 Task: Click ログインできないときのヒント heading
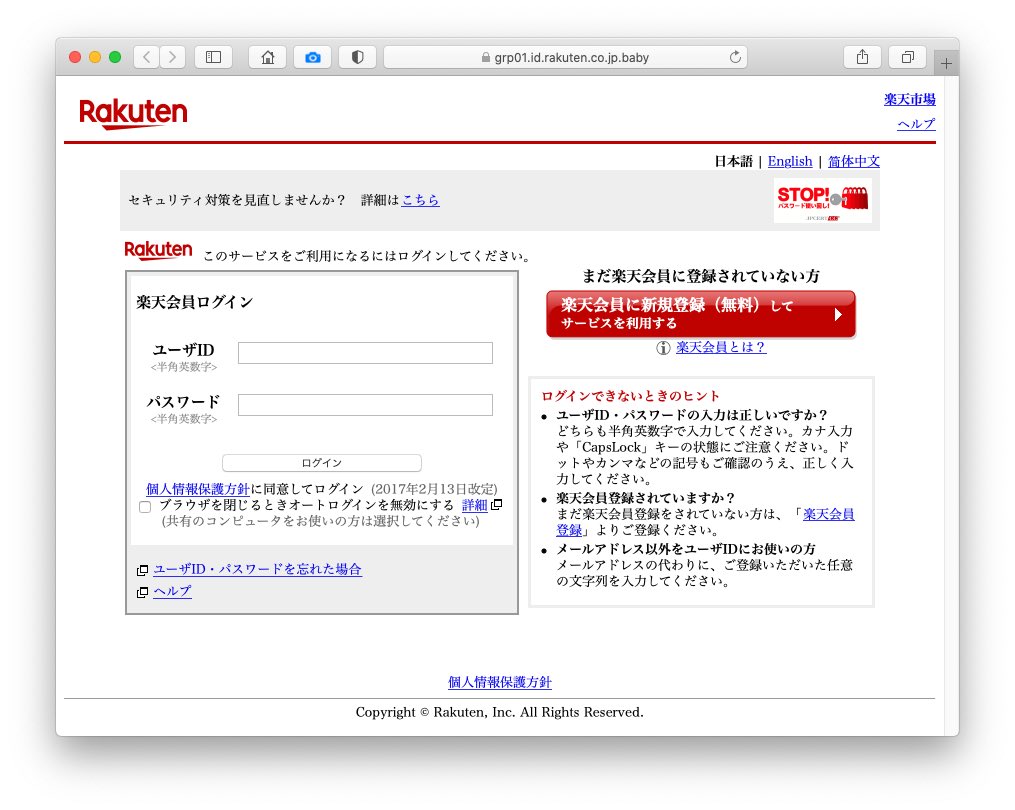coord(630,396)
